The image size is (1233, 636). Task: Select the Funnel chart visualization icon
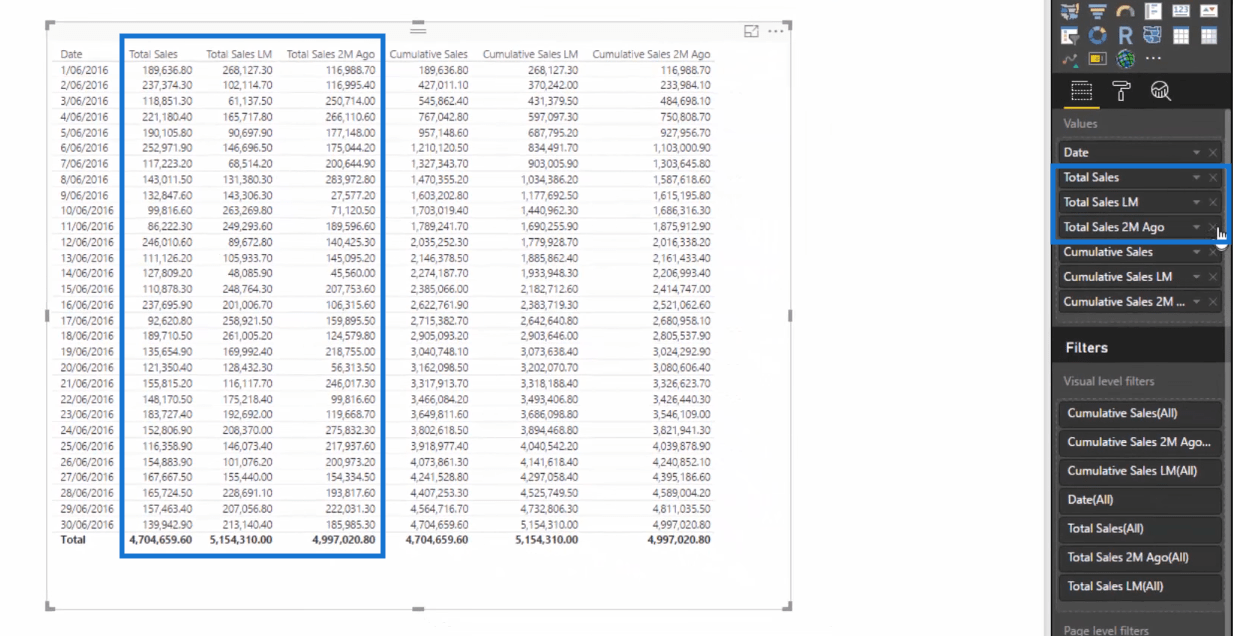coord(1098,11)
